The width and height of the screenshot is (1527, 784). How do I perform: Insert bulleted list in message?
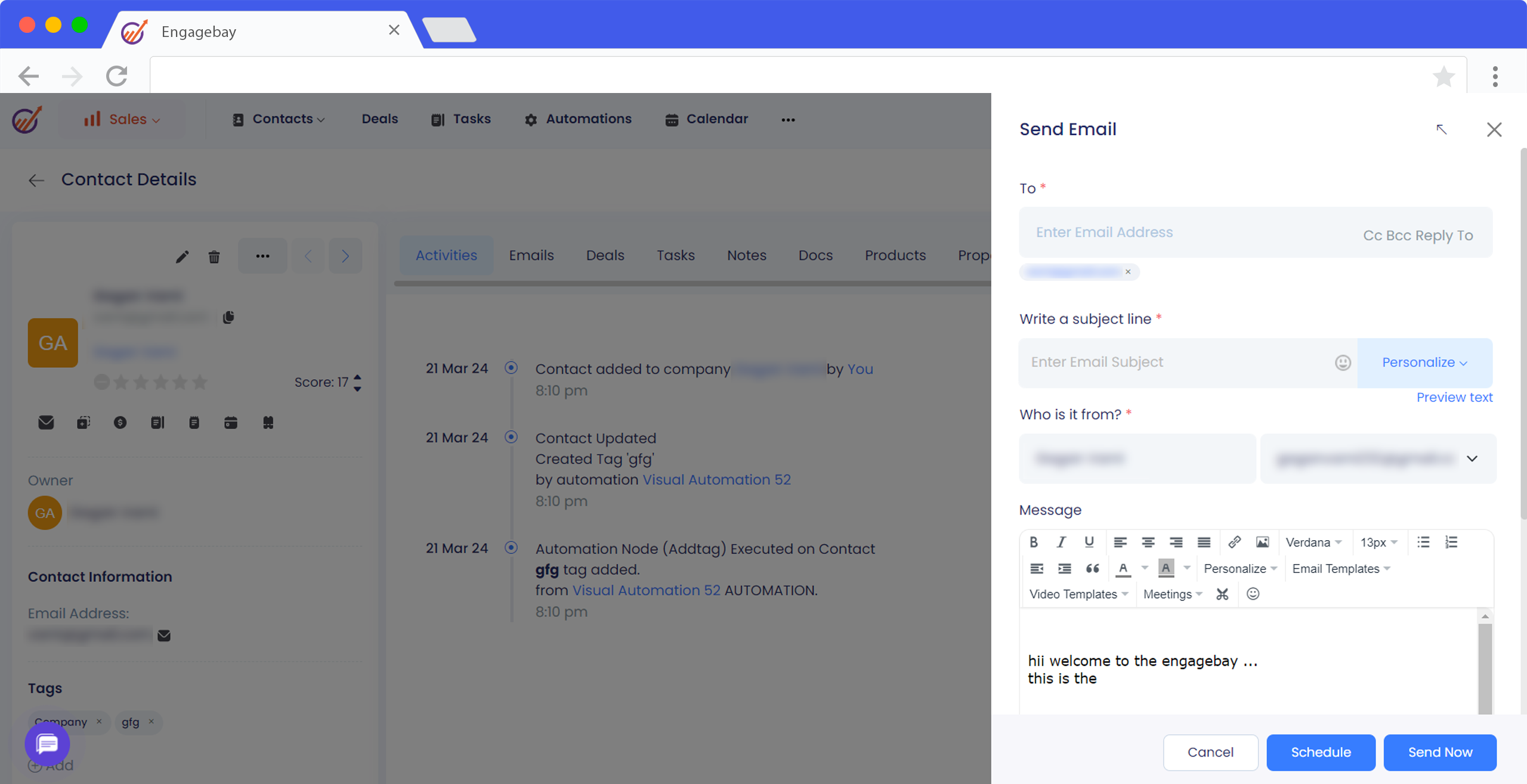(1423, 542)
